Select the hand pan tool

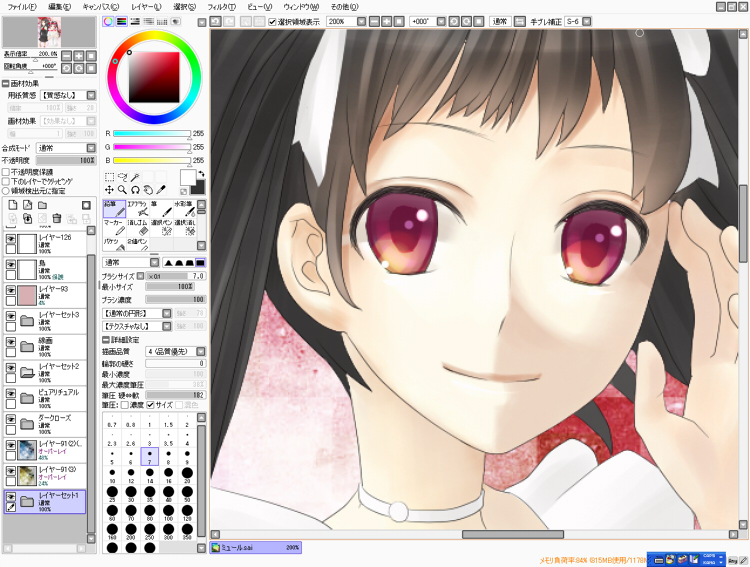click(148, 189)
